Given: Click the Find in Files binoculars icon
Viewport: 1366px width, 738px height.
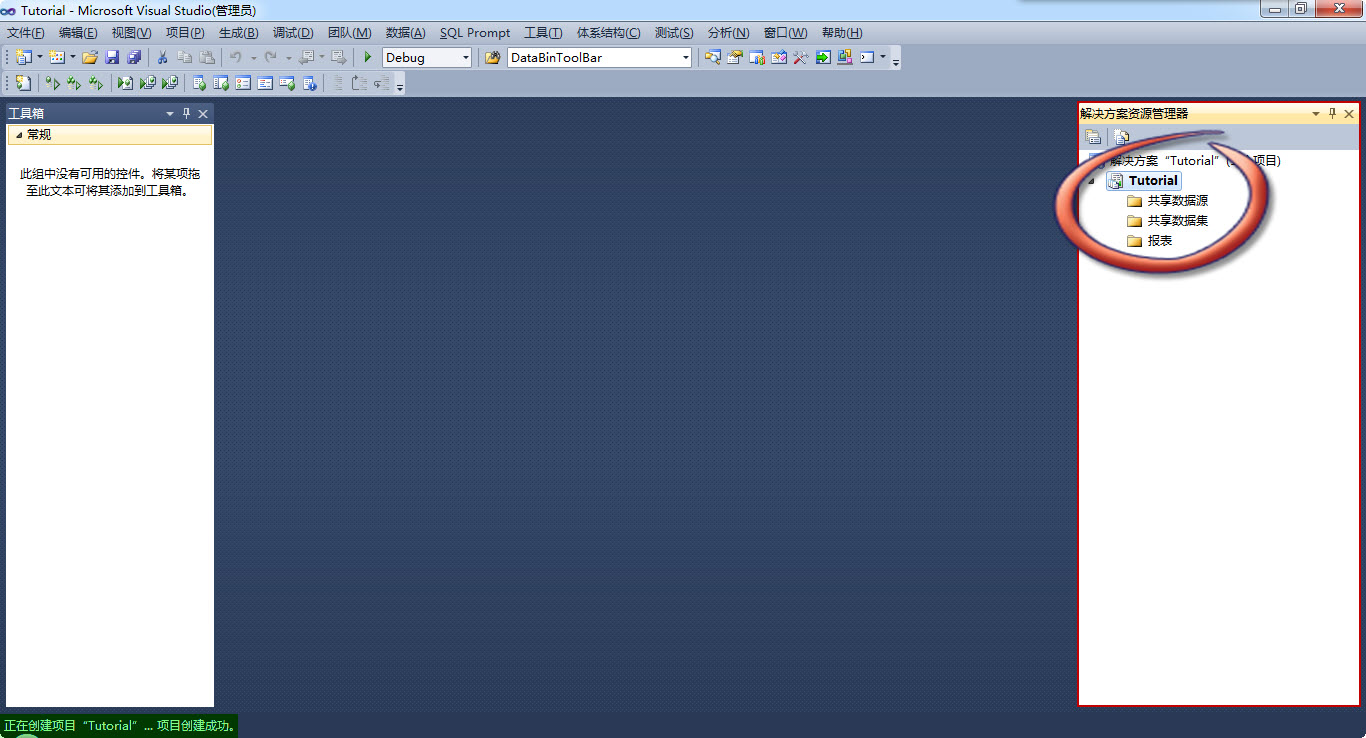Looking at the screenshot, I should pyautogui.click(x=492, y=58).
